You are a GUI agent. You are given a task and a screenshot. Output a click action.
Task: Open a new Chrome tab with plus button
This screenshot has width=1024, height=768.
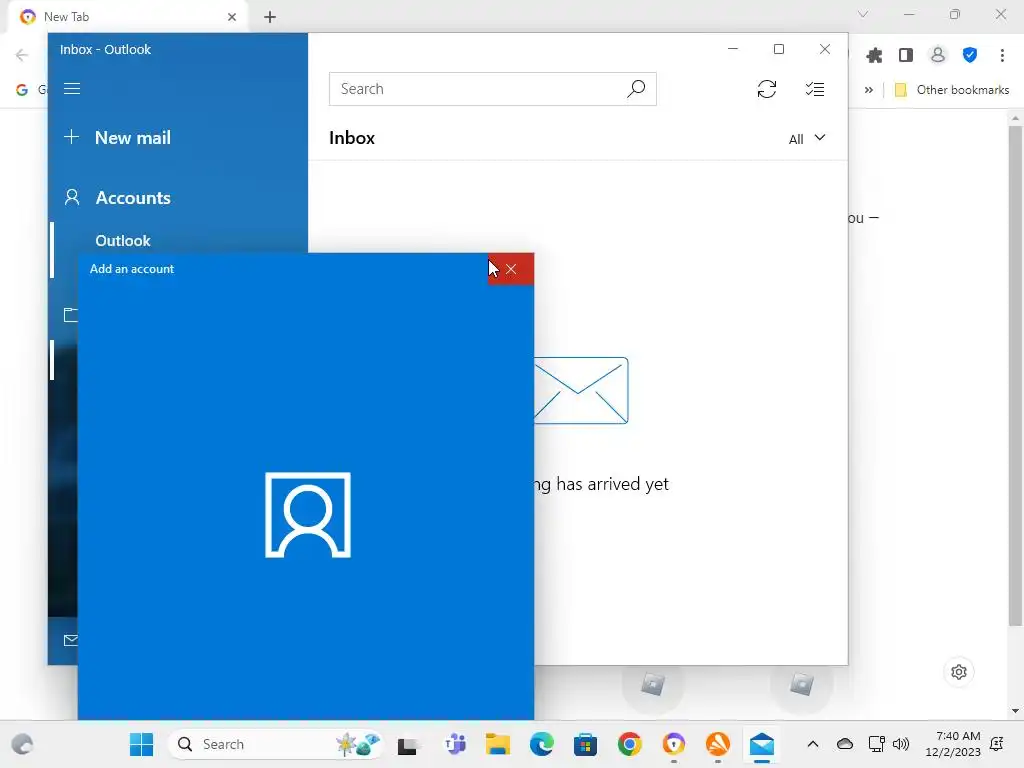click(270, 17)
